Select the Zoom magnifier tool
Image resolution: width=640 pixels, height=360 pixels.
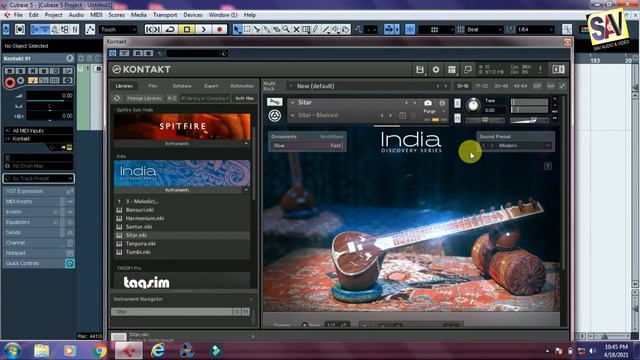[x=286, y=29]
